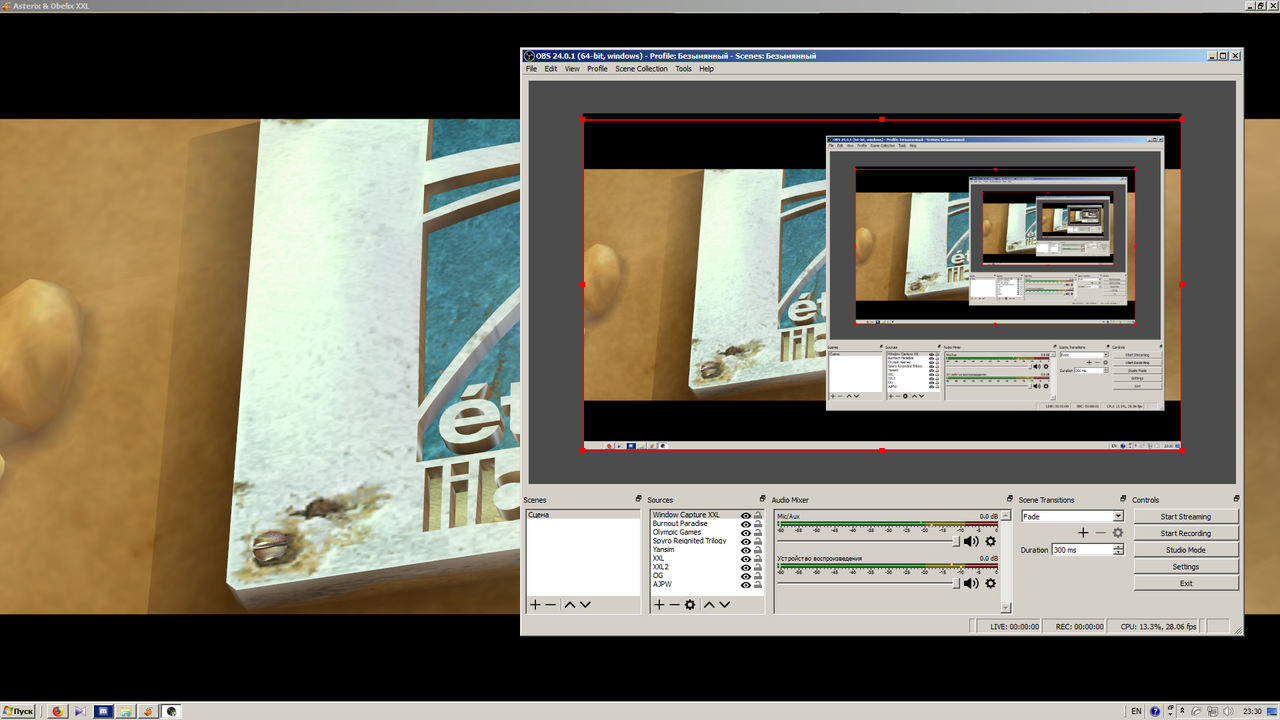The image size is (1280, 720).
Task: Lock the Window Capture XXL source
Action: [x=758, y=515]
